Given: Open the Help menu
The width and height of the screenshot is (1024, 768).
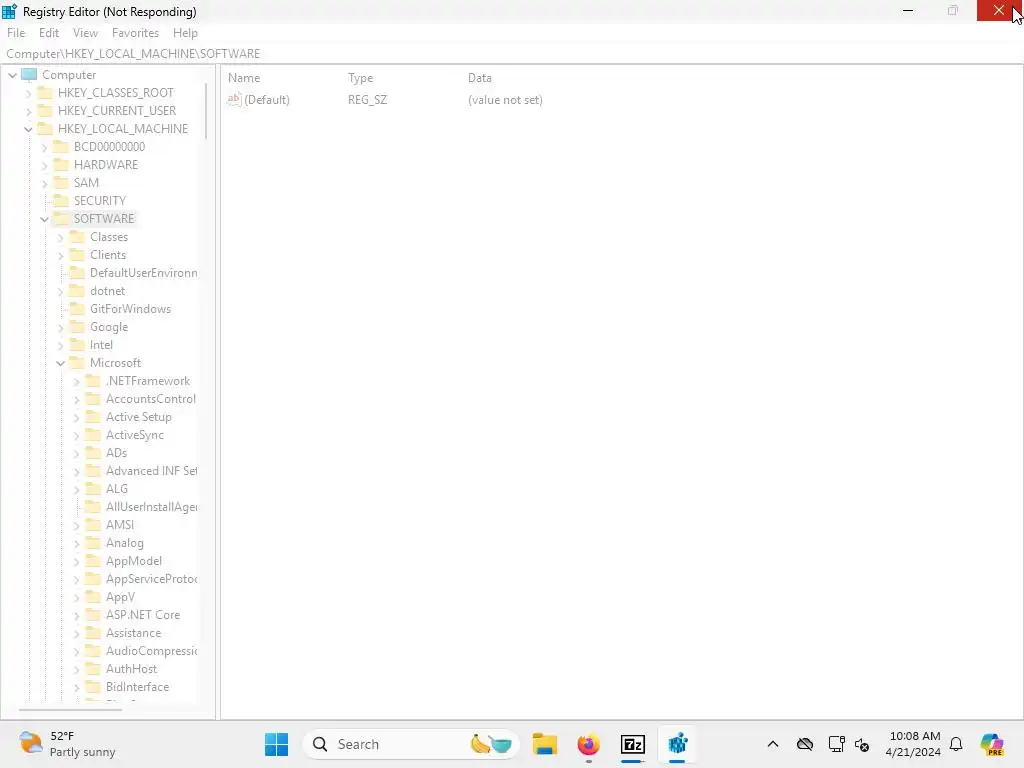Looking at the screenshot, I should 185,33.
